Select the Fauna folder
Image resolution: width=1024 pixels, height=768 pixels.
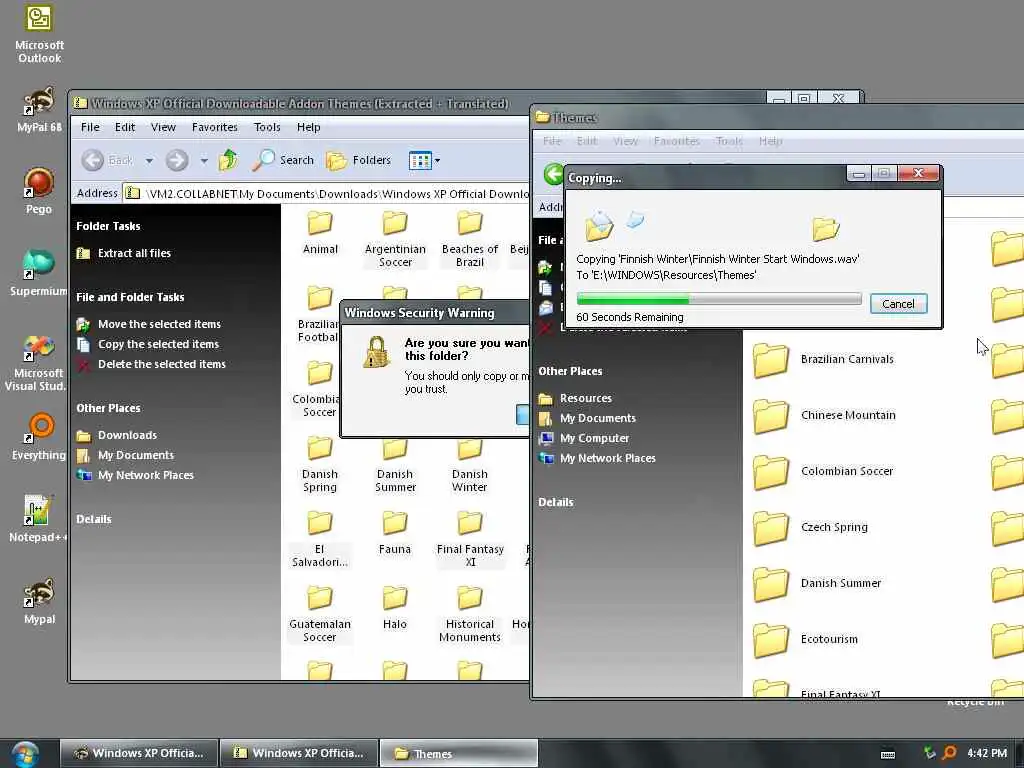click(x=395, y=533)
